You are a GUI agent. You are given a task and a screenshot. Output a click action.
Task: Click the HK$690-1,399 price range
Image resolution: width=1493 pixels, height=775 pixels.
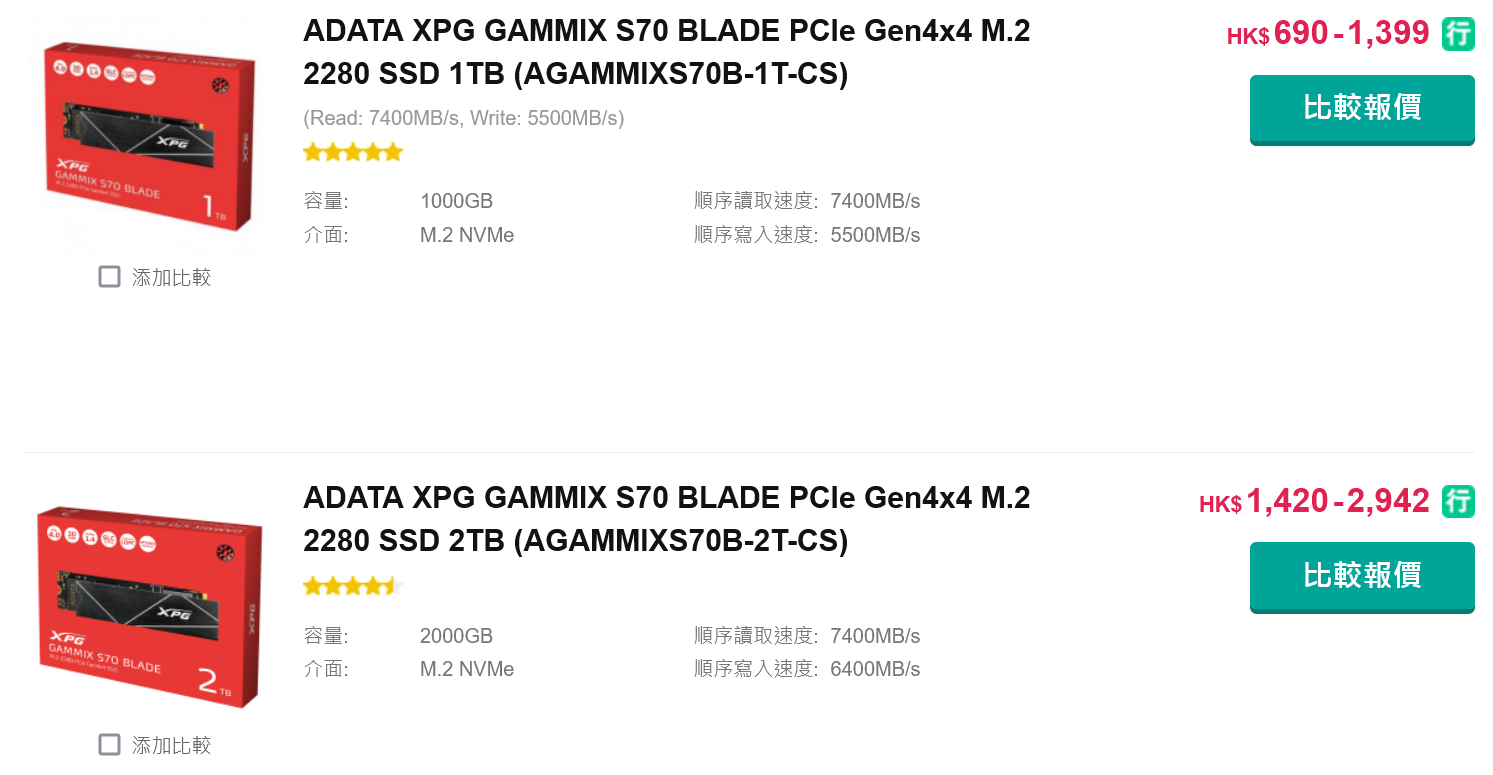tap(1328, 34)
